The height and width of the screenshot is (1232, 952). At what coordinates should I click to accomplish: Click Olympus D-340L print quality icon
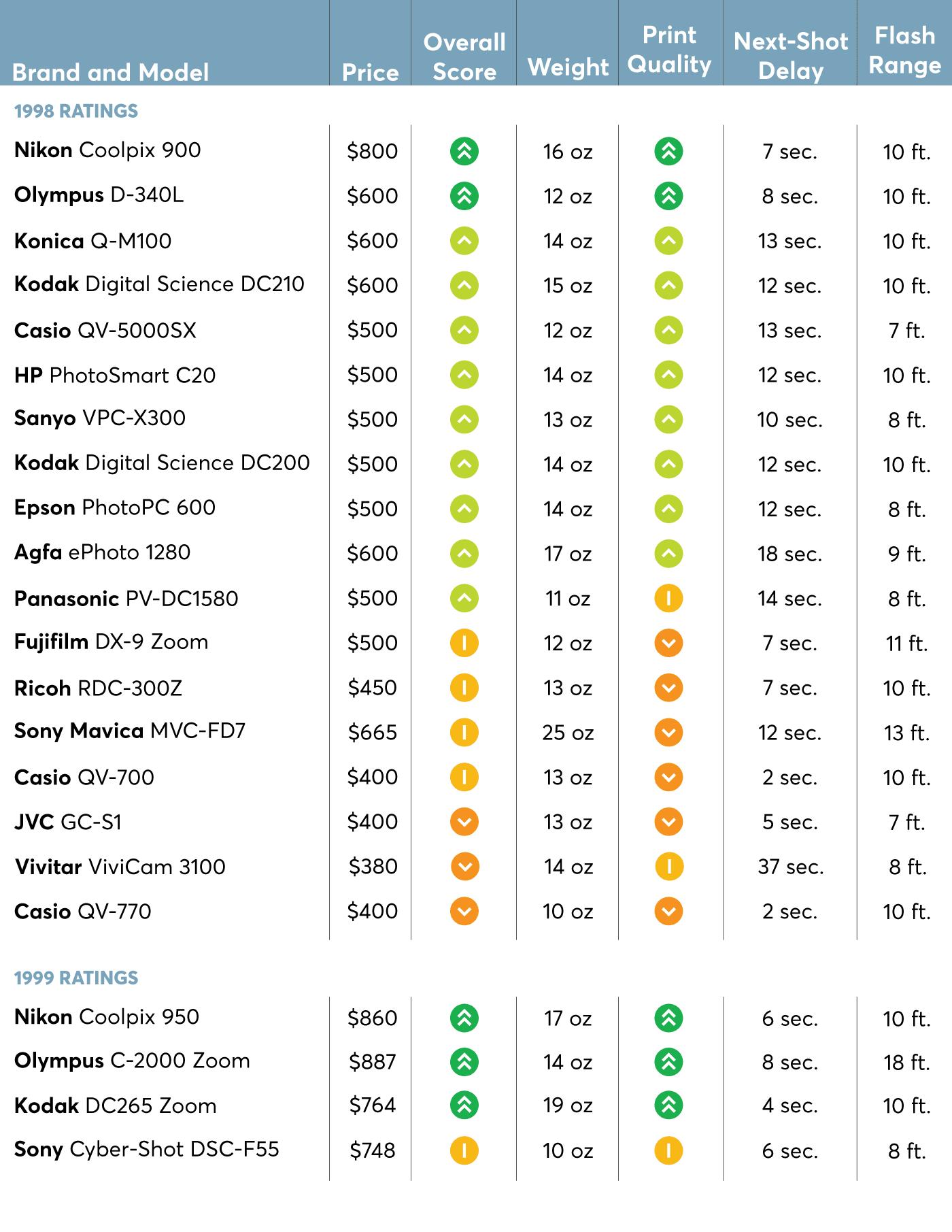[x=668, y=196]
